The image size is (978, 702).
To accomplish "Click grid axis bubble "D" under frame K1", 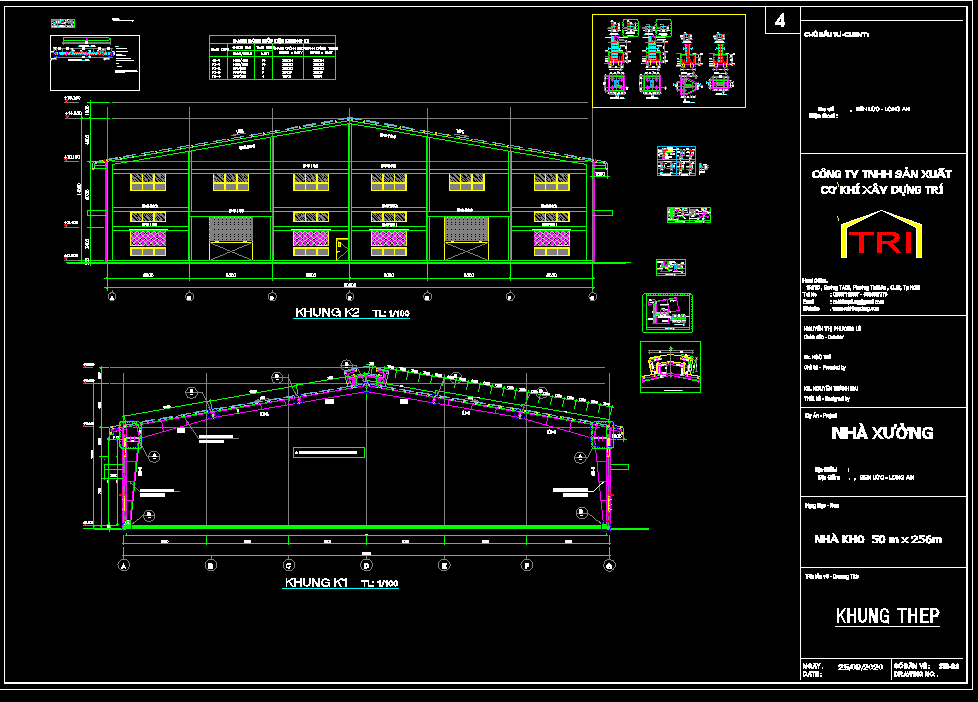I will click(x=366, y=565).
